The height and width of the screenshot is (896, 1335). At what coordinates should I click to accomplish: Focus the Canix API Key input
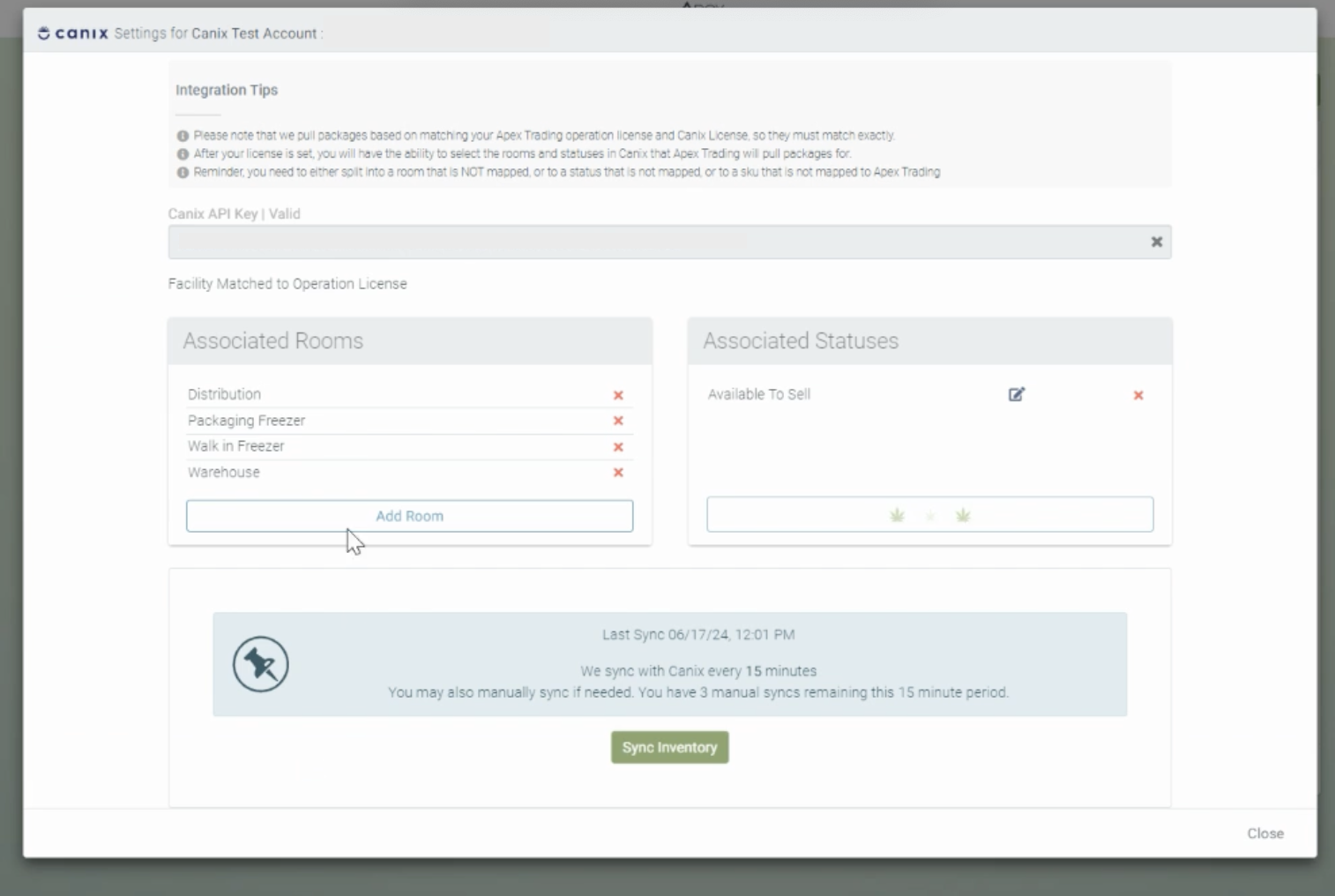(670, 242)
